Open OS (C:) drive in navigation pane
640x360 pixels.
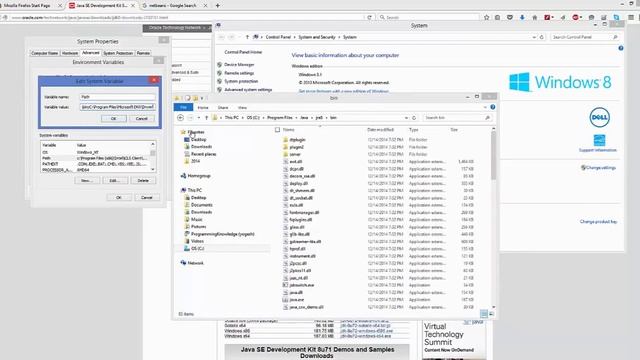tap(198, 248)
